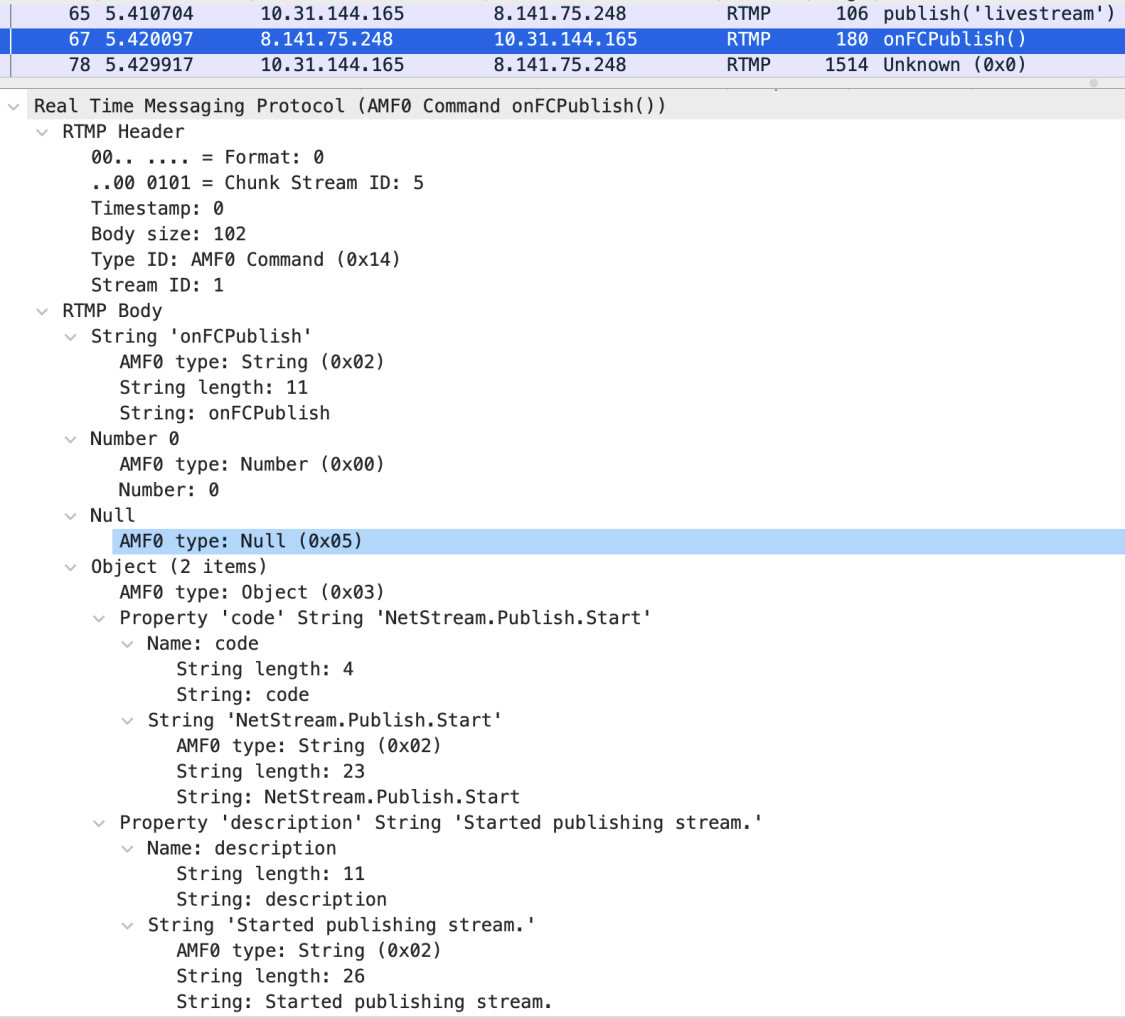Collapse the RTMP Body section
Screen dimensions: 1125x1018
41,311
